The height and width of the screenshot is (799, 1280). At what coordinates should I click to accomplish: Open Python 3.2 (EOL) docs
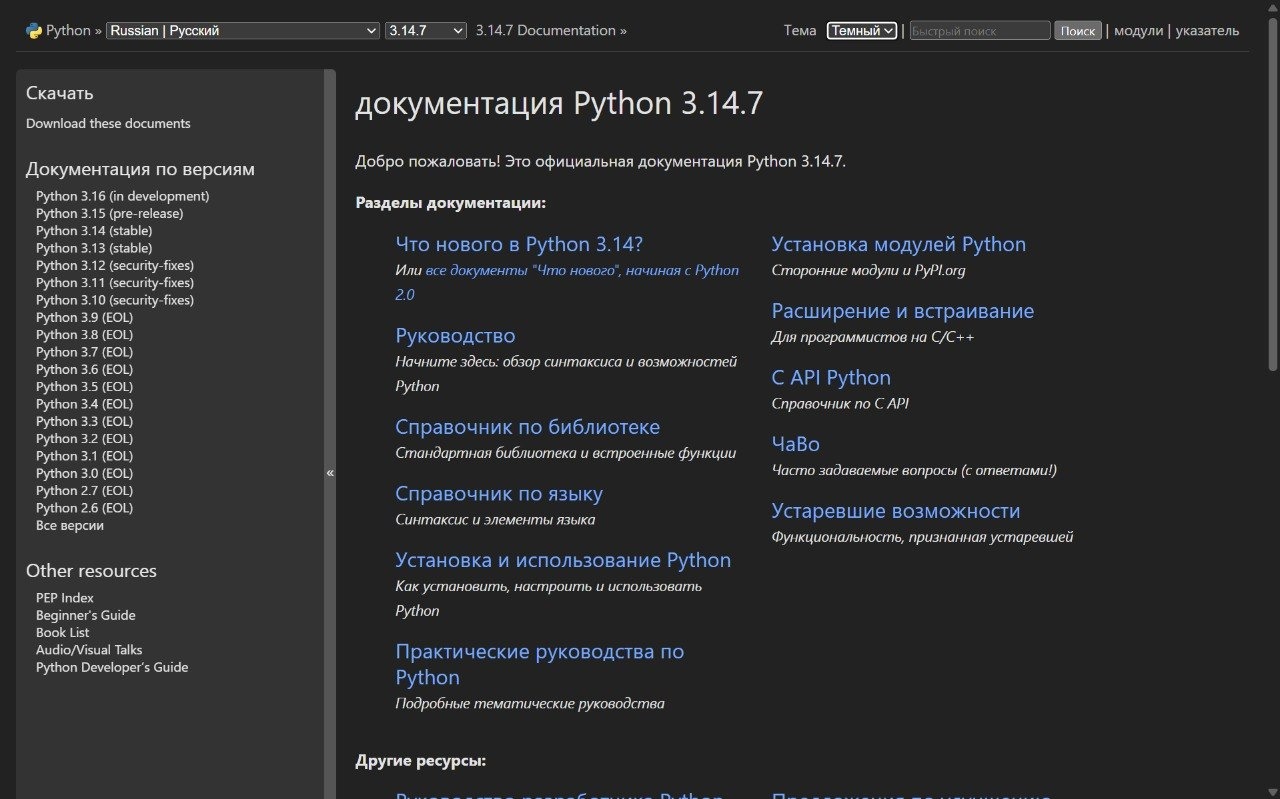tap(84, 439)
